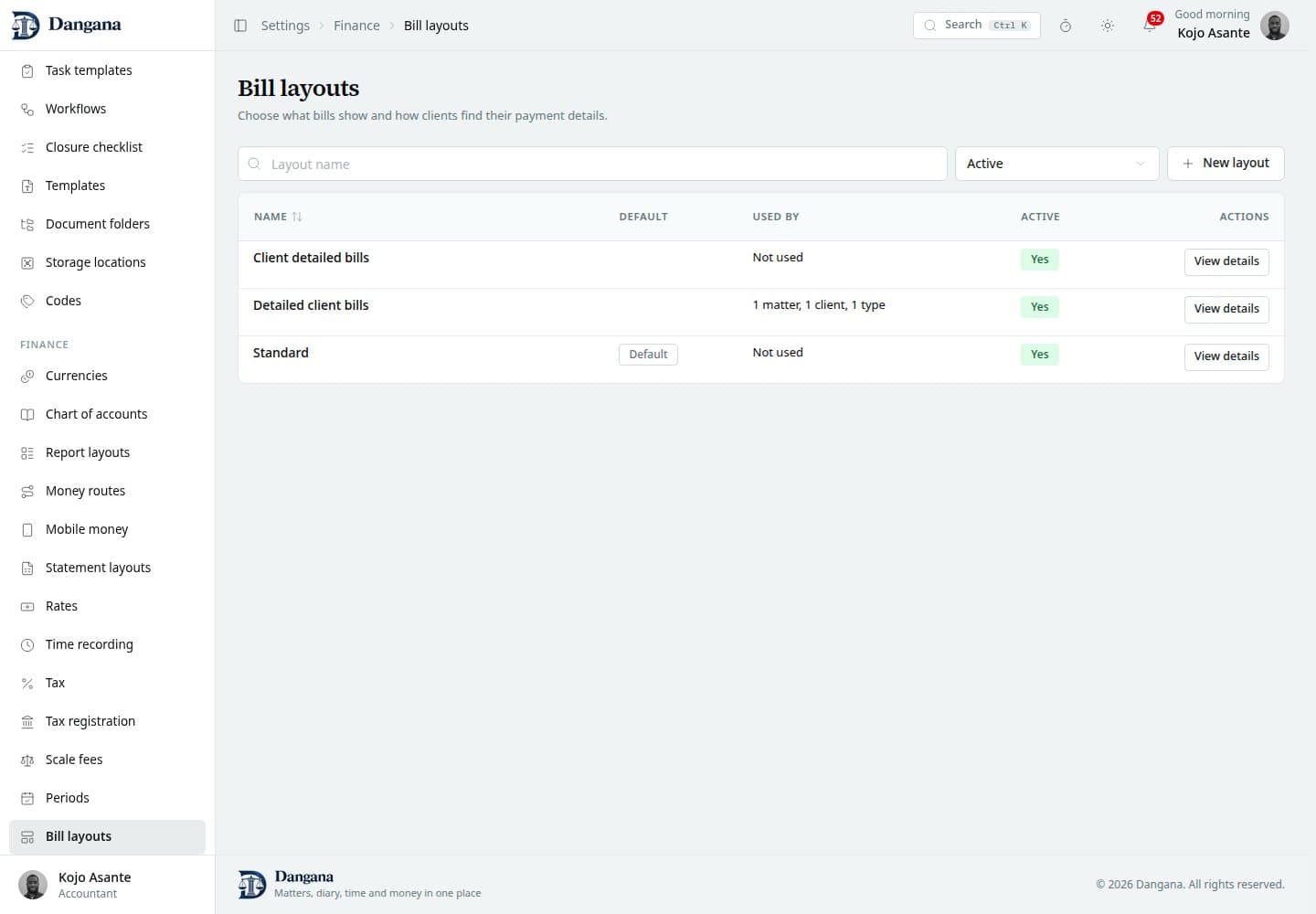Open Money routes settings
This screenshot has height=914, width=1316.
pos(107,491)
